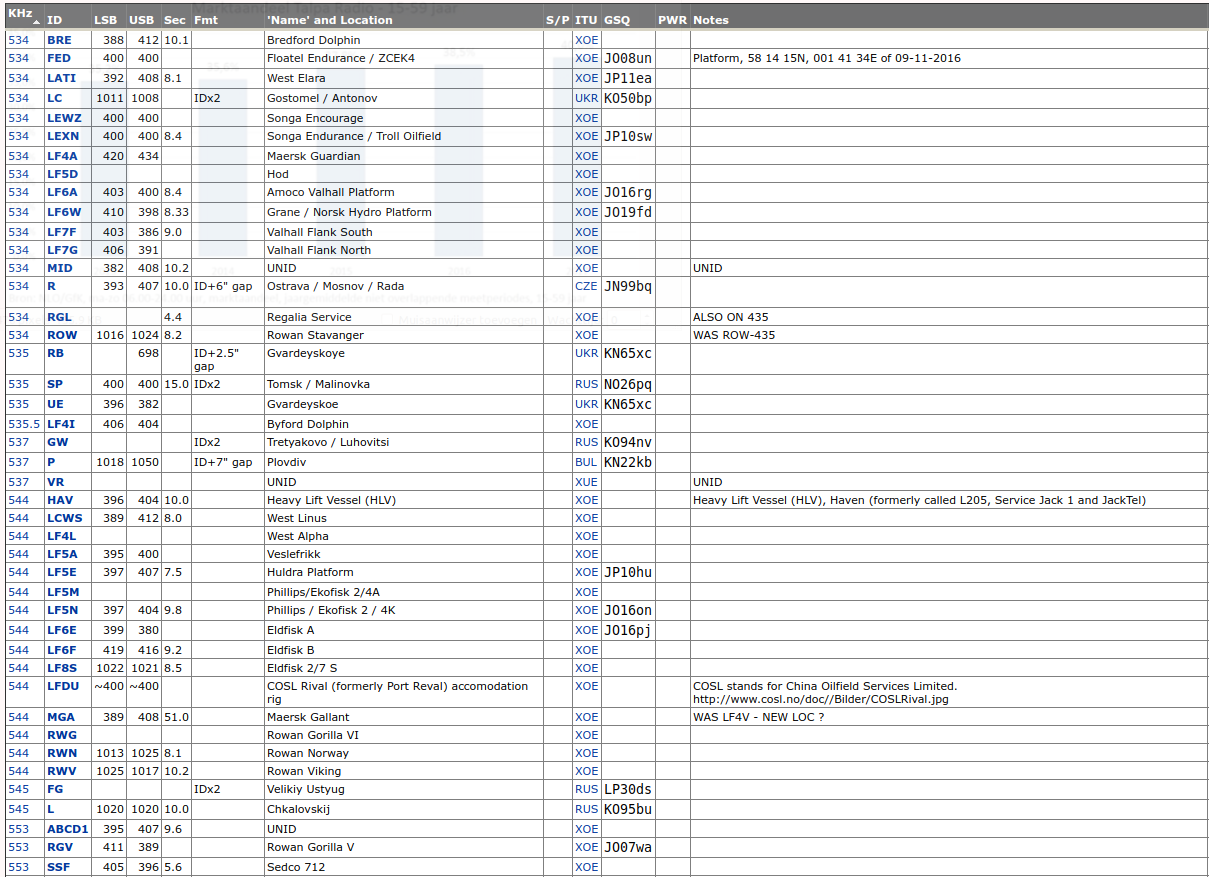The width and height of the screenshot is (1209, 877).
Task: Open the HAV beacon ID link
Action: [60, 500]
